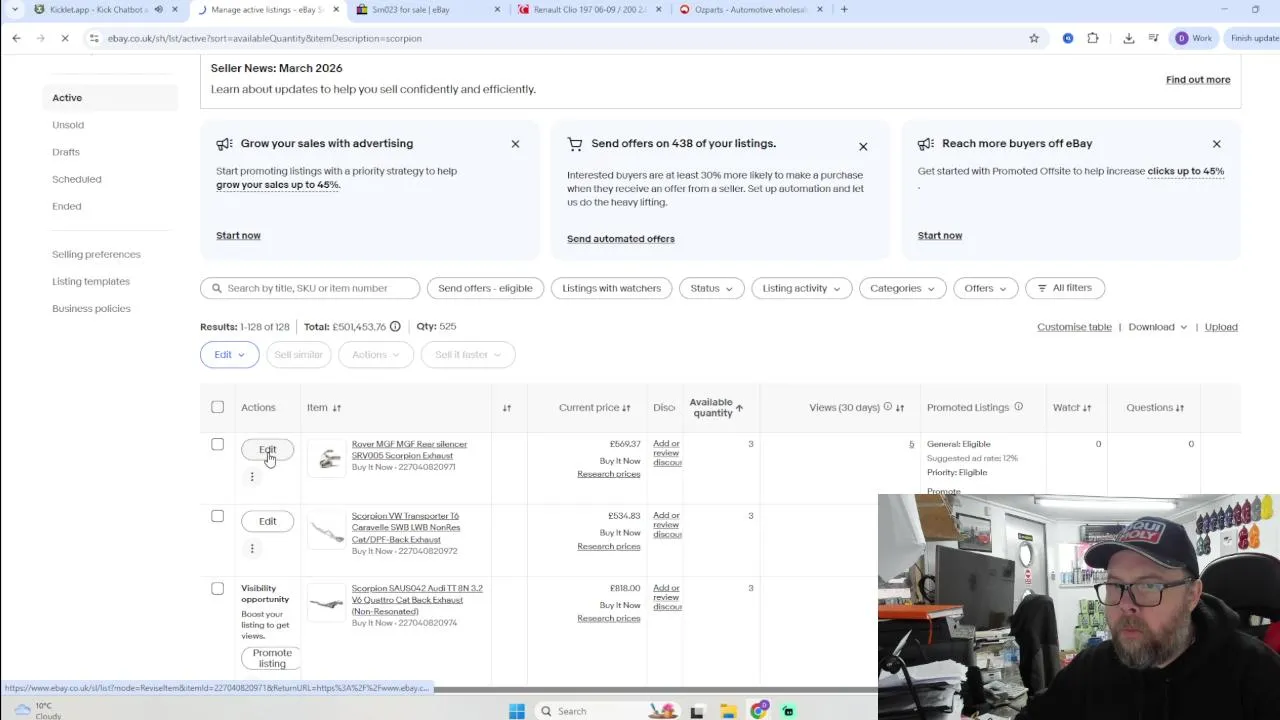This screenshot has width=1280, height=720.
Task: Open the Views (30 days) info icon
Action: pyautogui.click(x=887, y=407)
